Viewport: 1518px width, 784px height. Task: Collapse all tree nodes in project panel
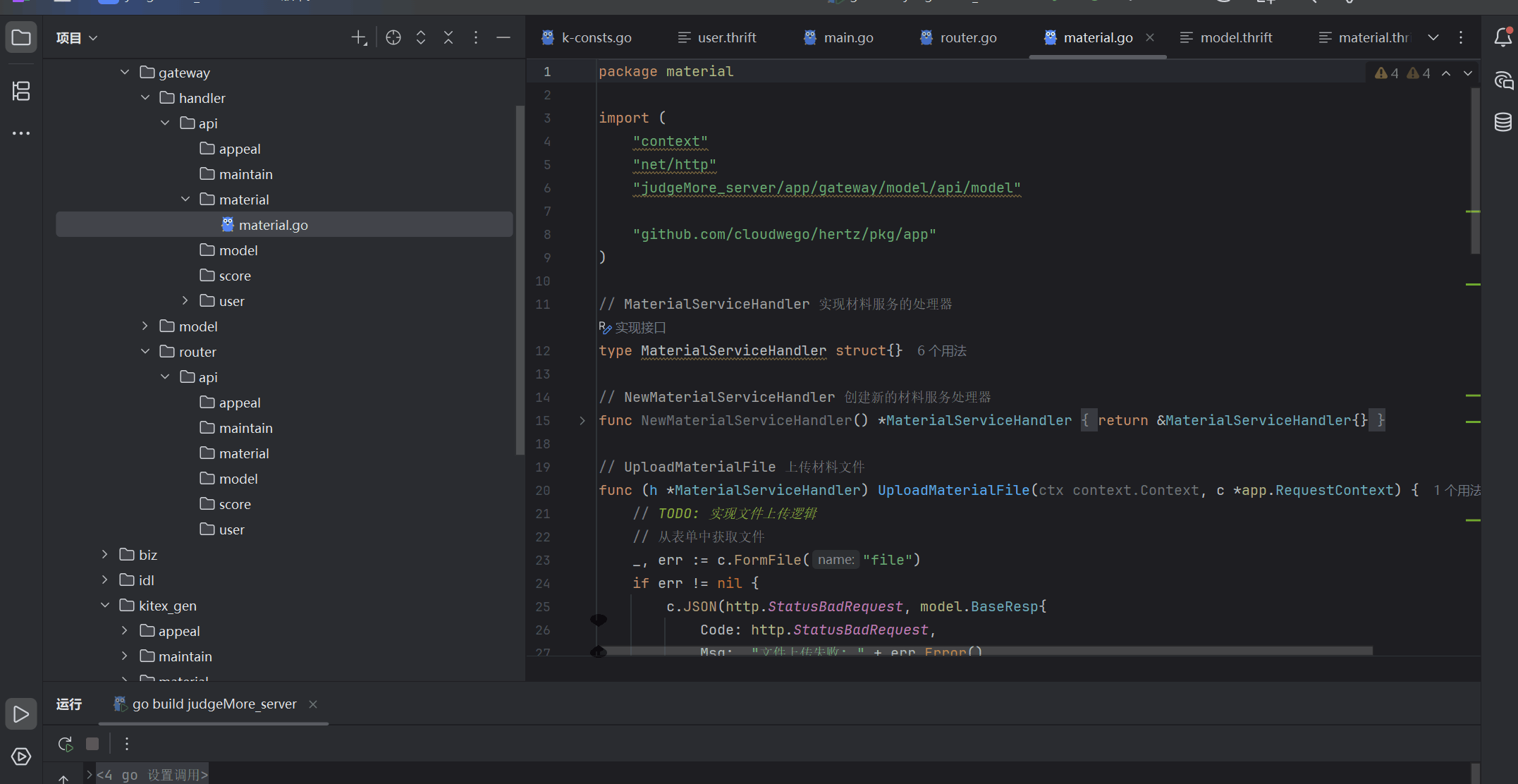[x=448, y=37]
